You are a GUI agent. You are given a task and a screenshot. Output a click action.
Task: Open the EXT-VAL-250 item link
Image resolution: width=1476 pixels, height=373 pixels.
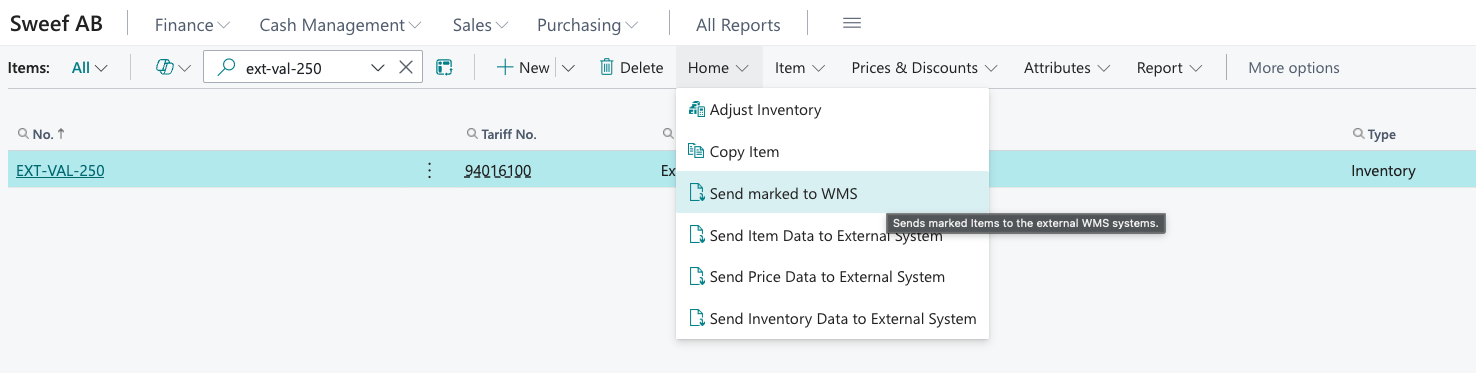point(60,170)
